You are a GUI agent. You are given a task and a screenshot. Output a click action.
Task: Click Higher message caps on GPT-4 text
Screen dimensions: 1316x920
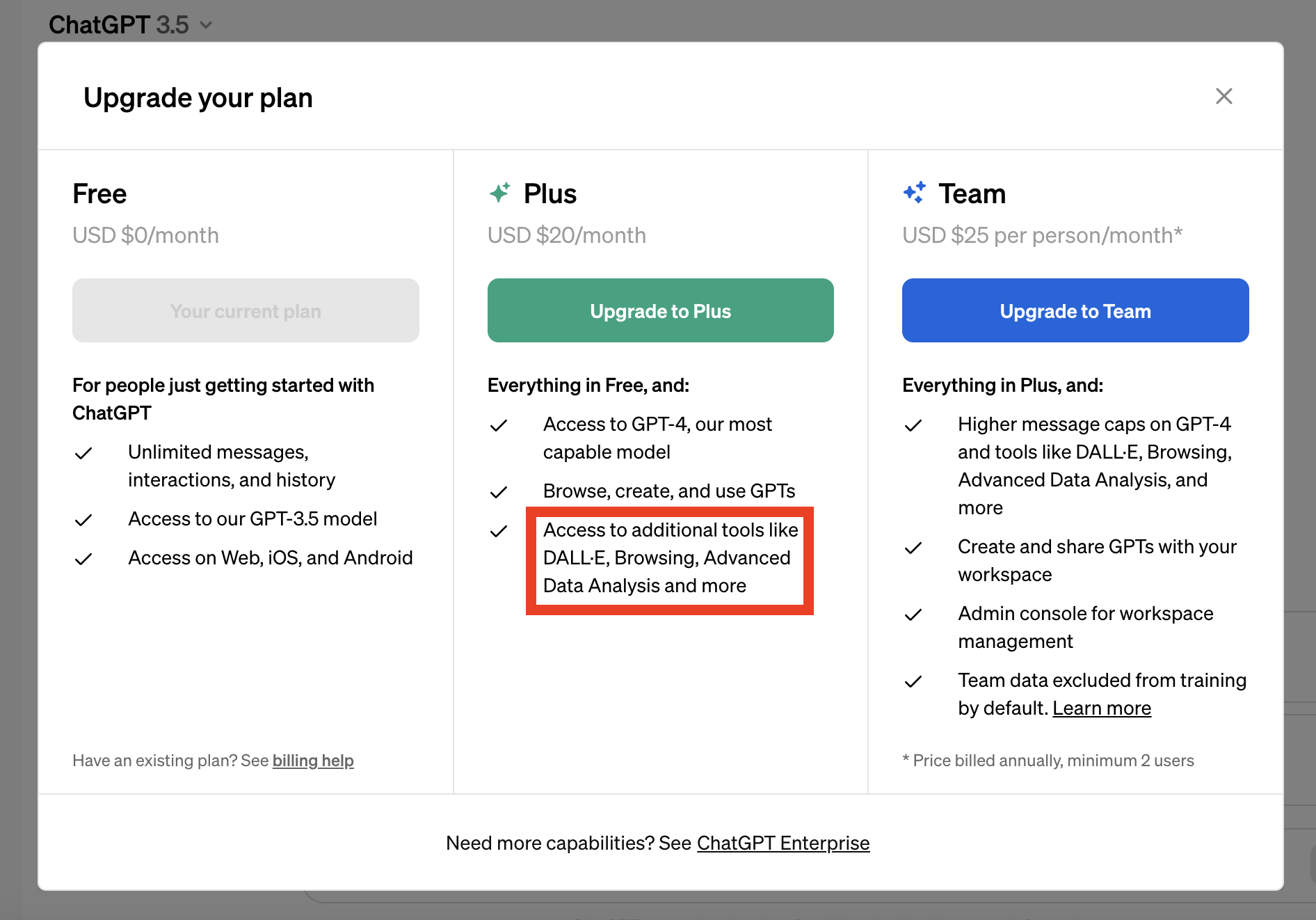tap(1095, 466)
